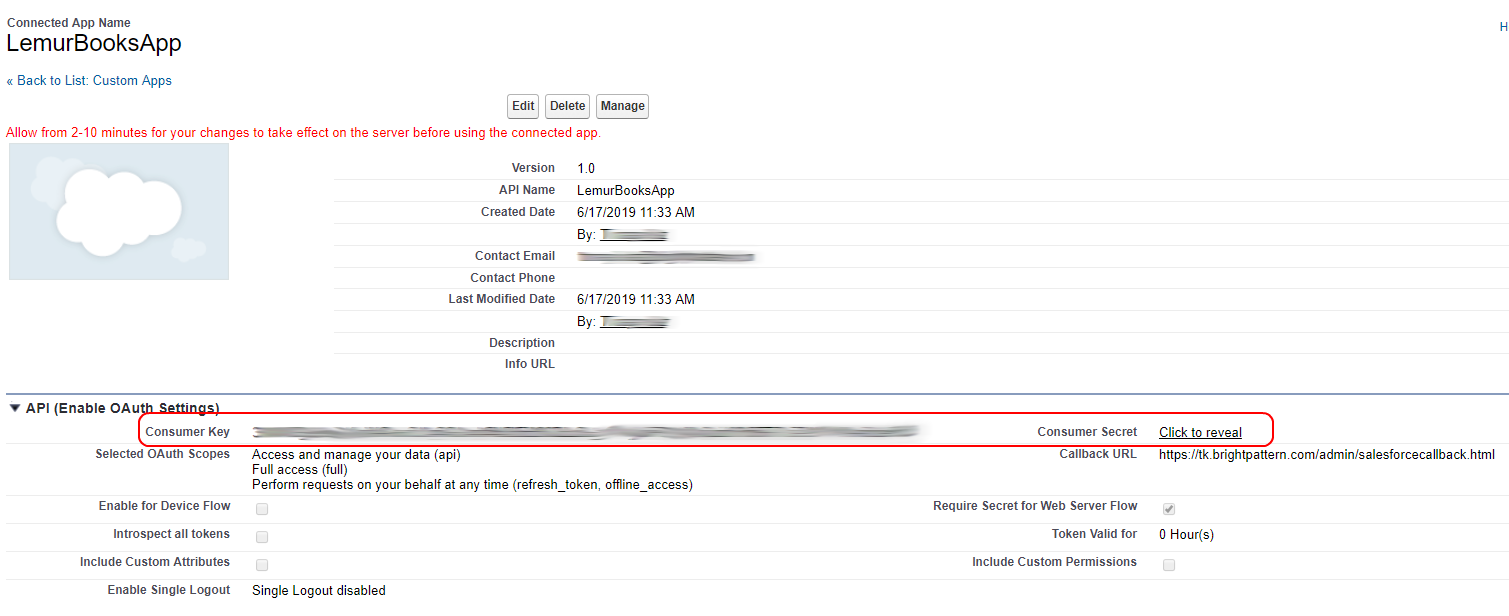Reveal the Consumer Secret
Image resolution: width=1509 pixels, height=616 pixels.
[x=1200, y=433]
